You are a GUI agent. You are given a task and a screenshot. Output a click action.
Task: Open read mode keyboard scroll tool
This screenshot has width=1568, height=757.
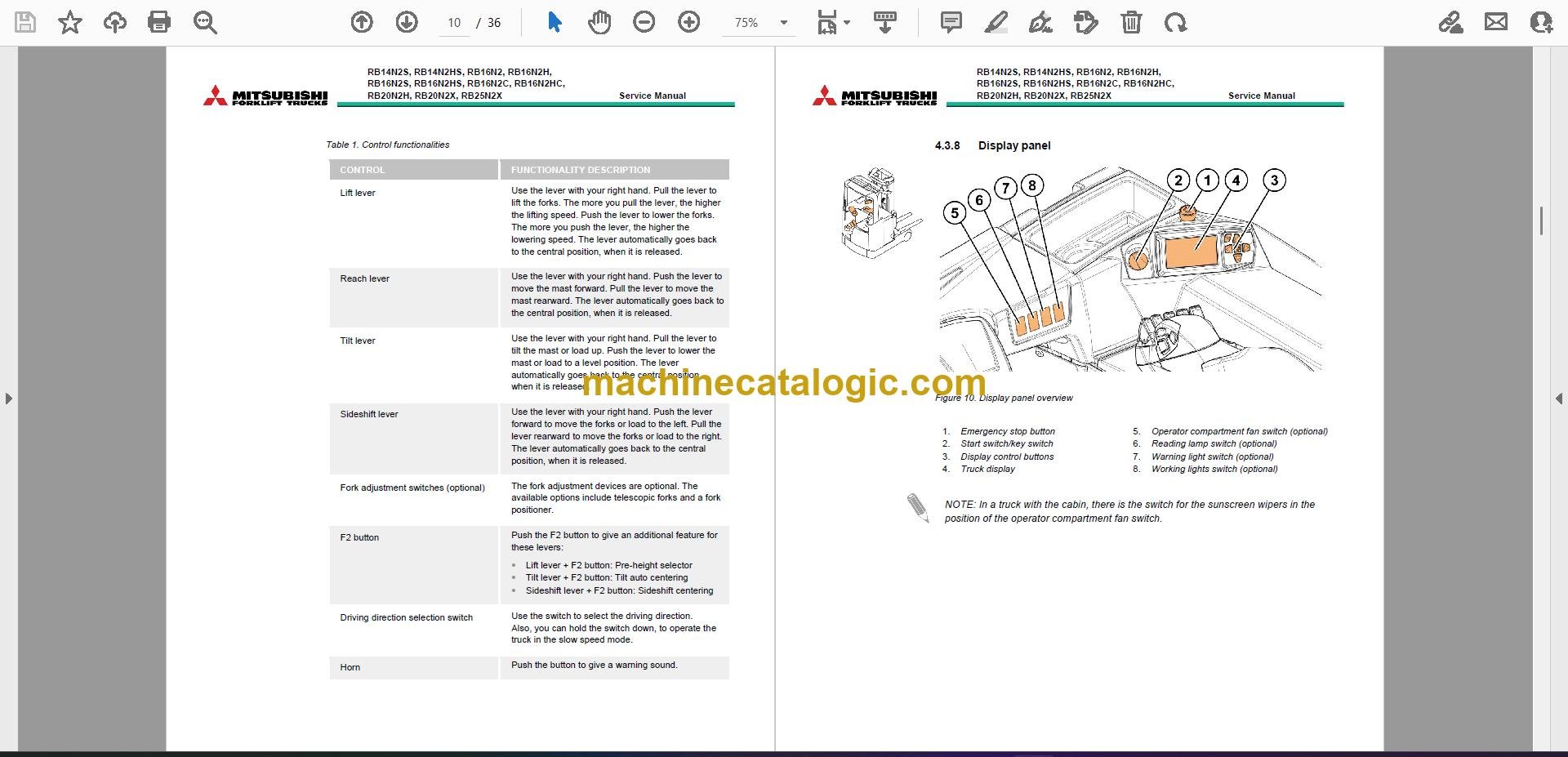click(885, 22)
